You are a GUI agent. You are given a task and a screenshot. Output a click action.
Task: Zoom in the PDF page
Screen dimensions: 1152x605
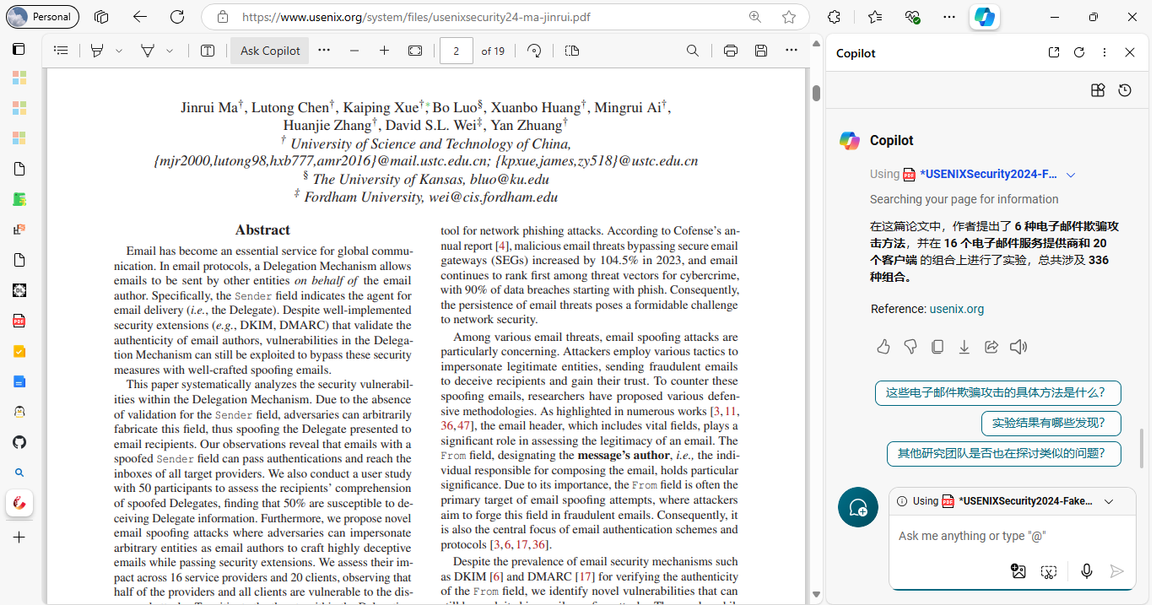(384, 51)
